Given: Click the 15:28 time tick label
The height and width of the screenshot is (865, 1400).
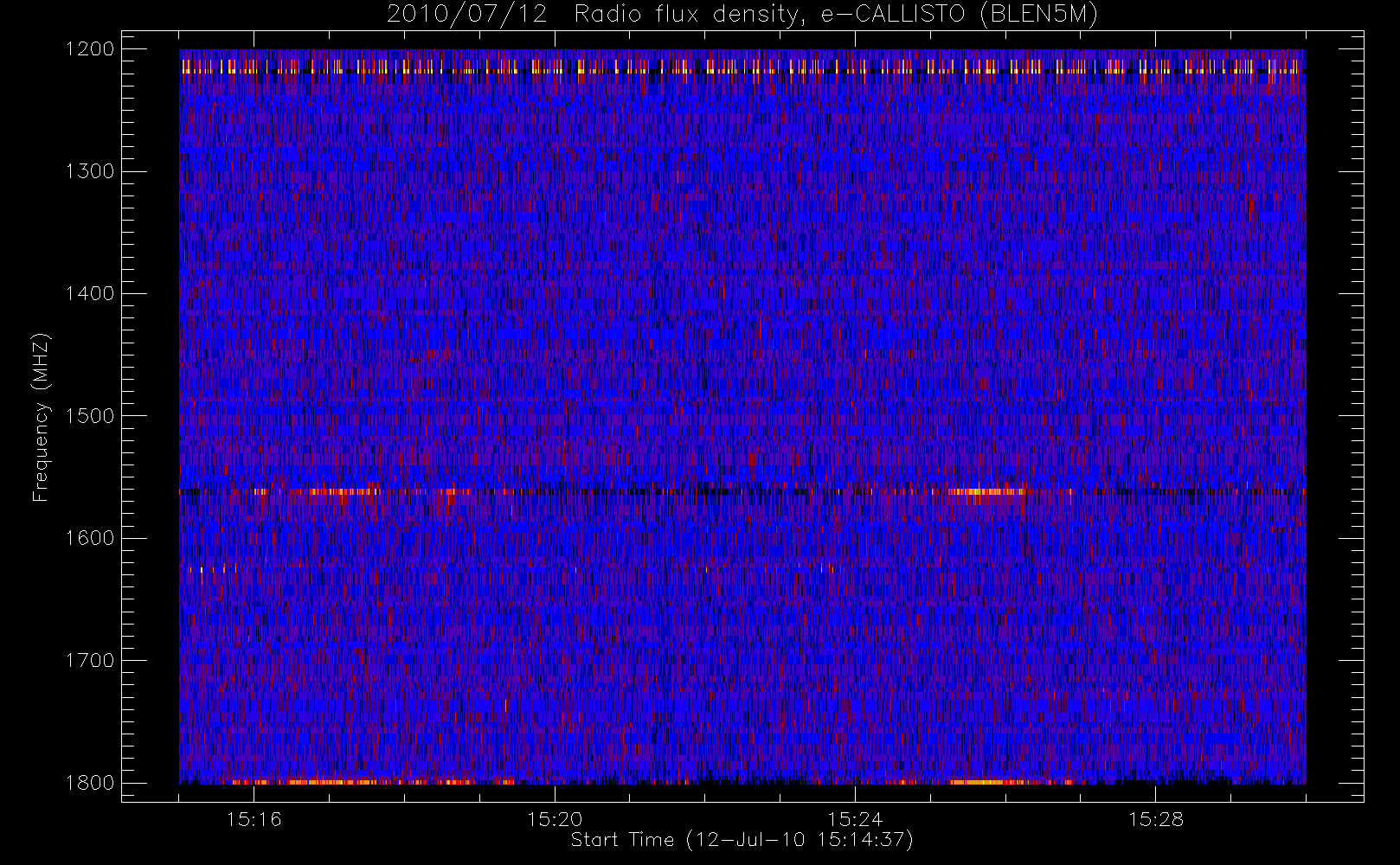Looking at the screenshot, I should (x=1156, y=818).
